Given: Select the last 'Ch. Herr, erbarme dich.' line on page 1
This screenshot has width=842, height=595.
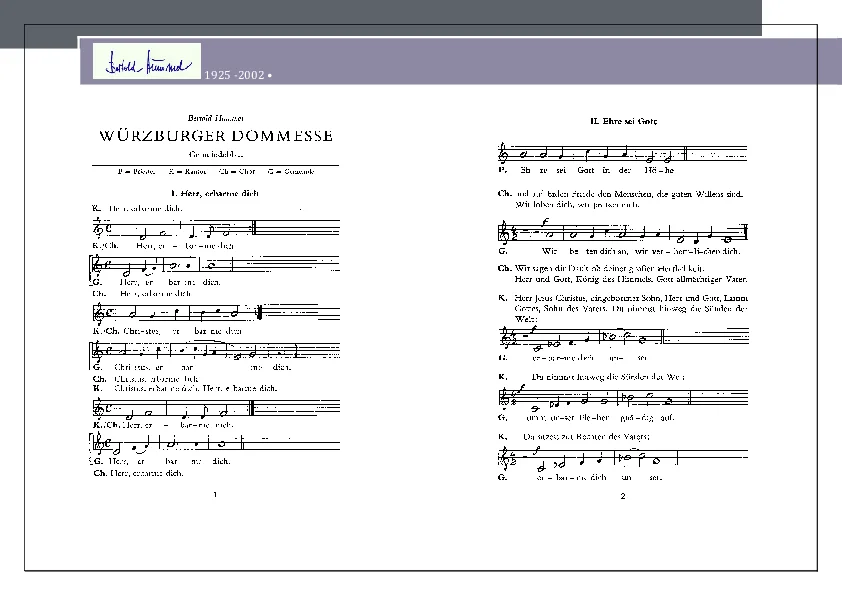Looking at the screenshot, I should point(139,473).
